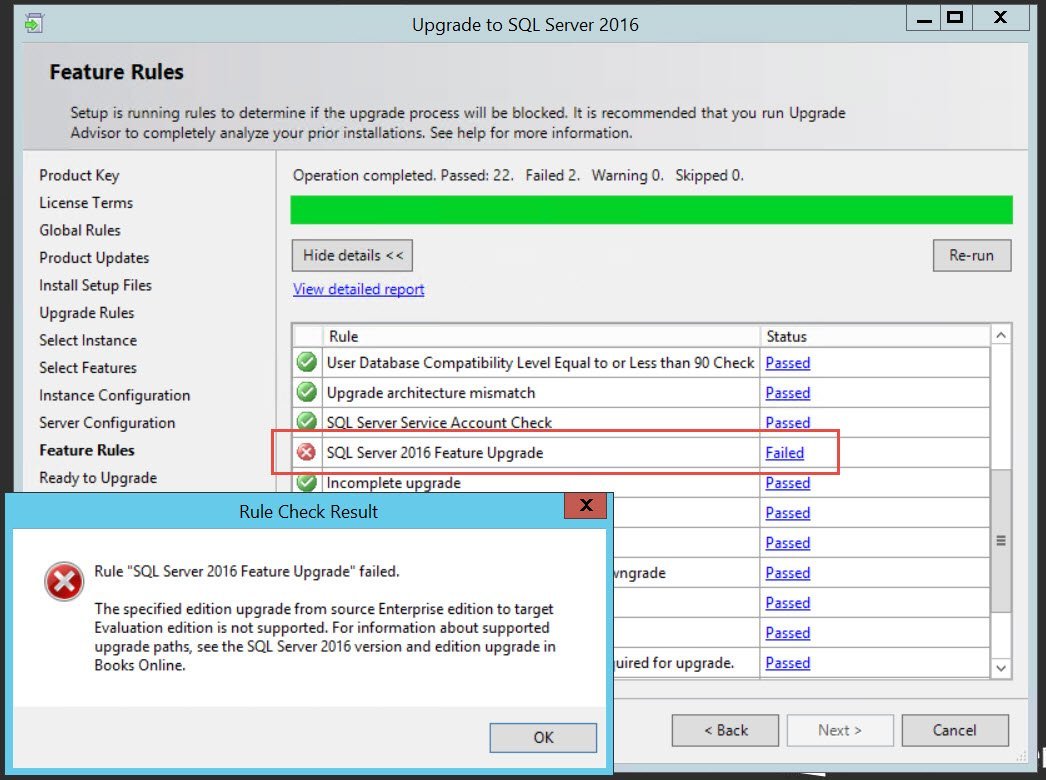
Task: Open Passed link for Incomplete upgrade rule
Action: point(788,482)
